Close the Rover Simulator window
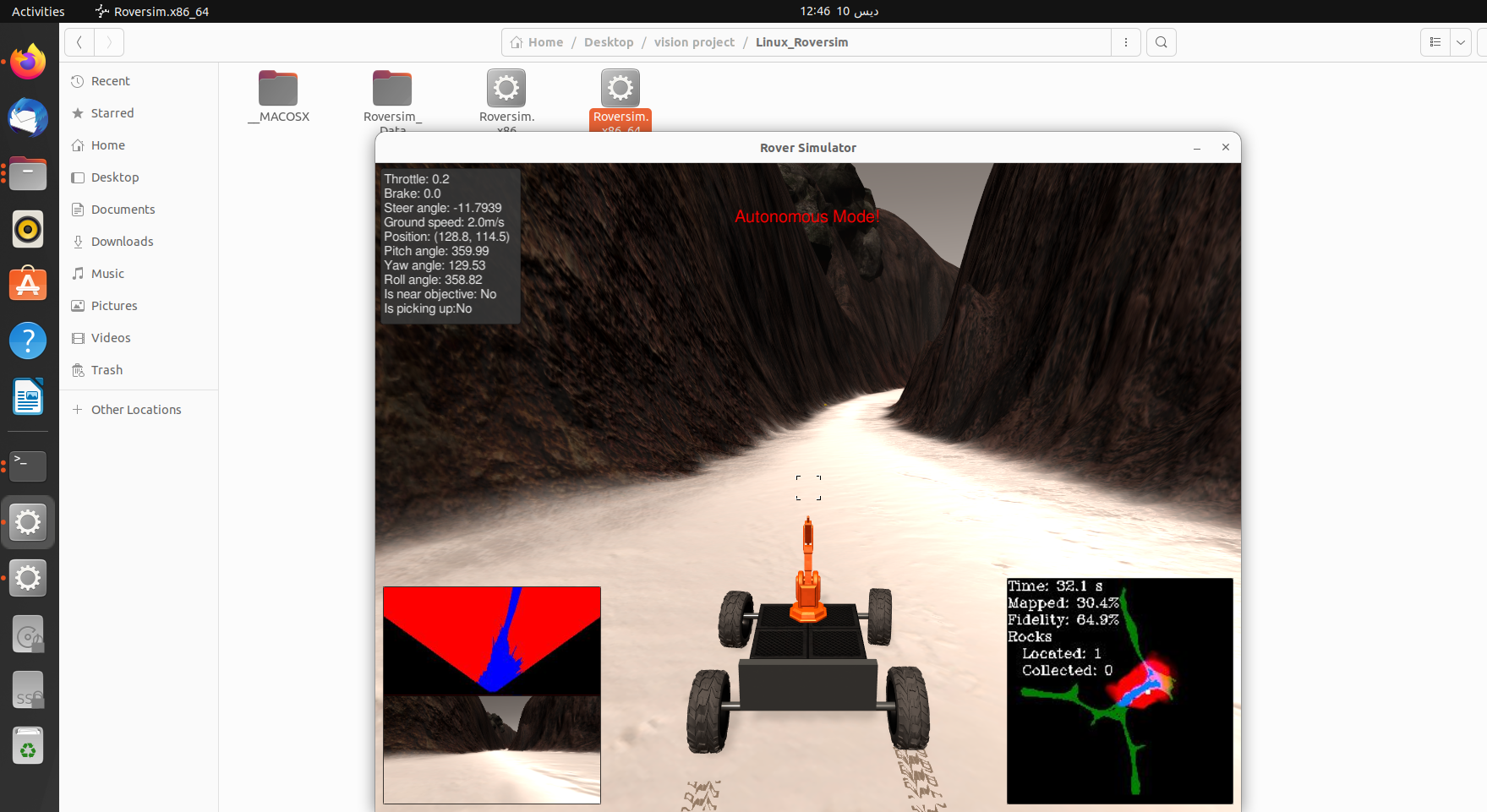The height and width of the screenshot is (812, 1487). pos(1226,148)
